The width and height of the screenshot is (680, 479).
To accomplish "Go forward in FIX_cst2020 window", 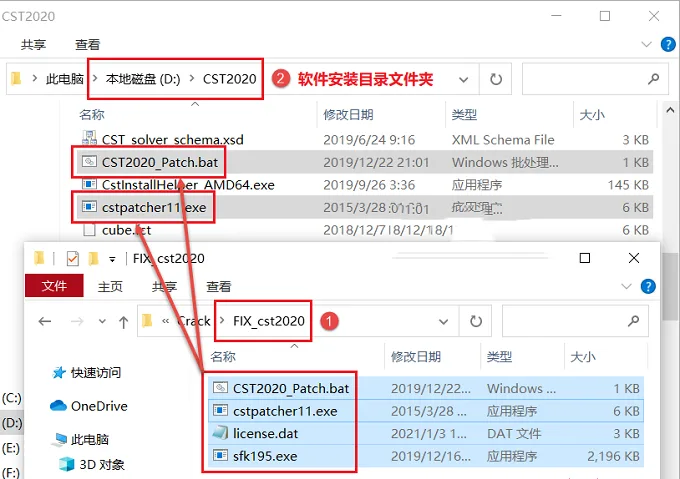I will pos(77,321).
